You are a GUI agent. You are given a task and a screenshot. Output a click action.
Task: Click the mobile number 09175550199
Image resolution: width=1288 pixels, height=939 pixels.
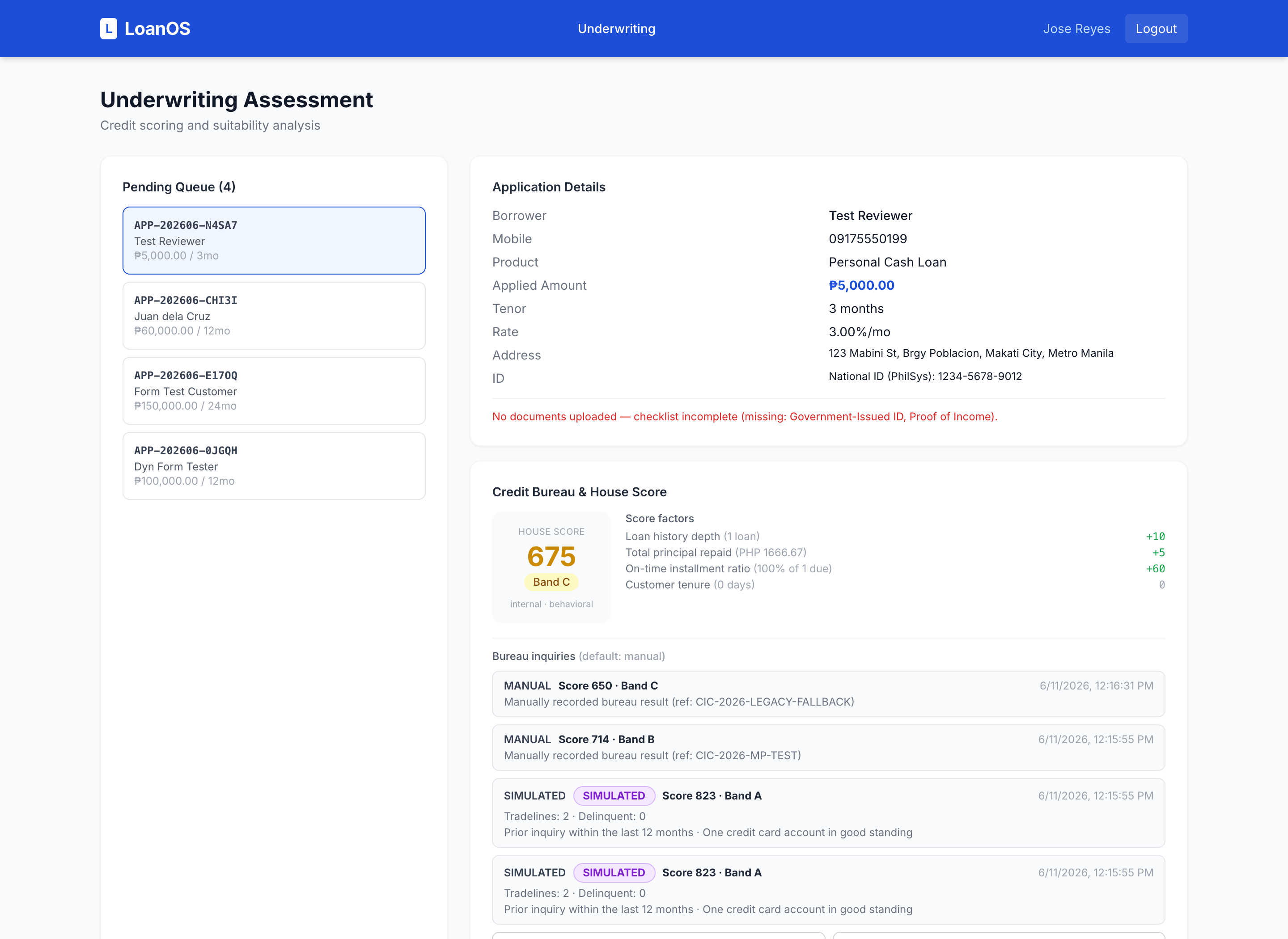point(867,239)
